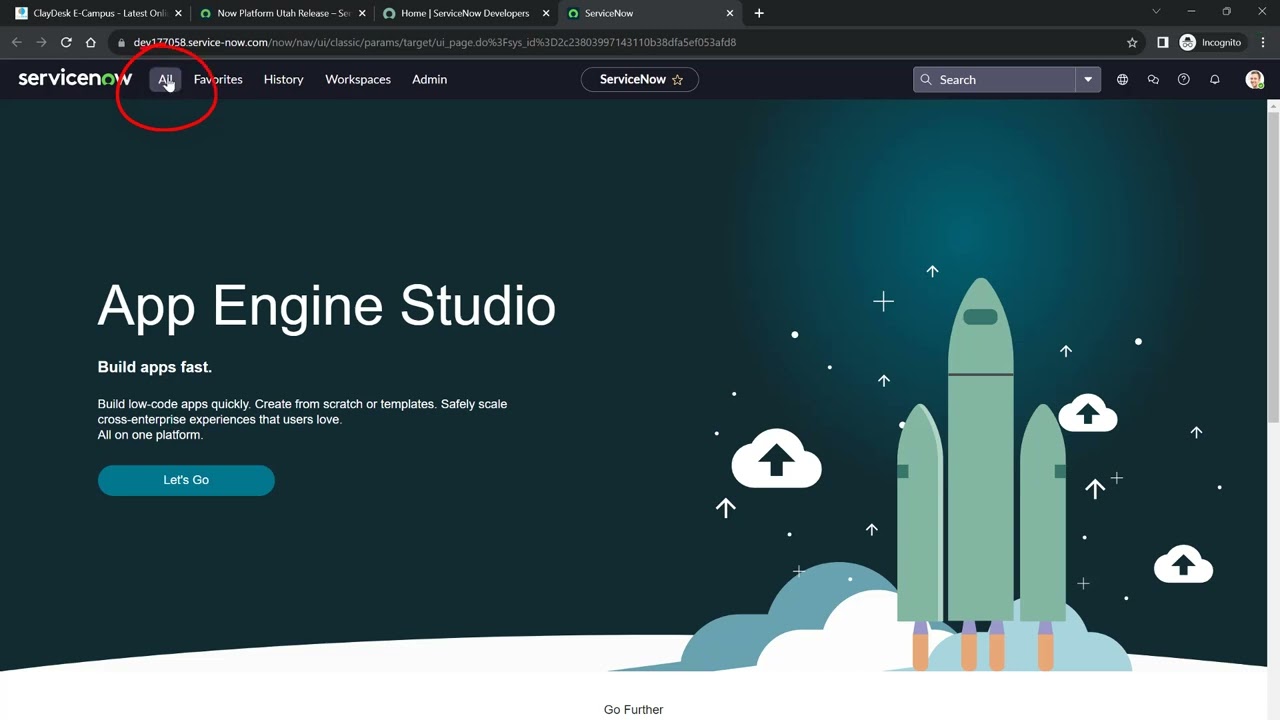Click into the global Search field
The image size is (1280, 720).
(x=995, y=79)
